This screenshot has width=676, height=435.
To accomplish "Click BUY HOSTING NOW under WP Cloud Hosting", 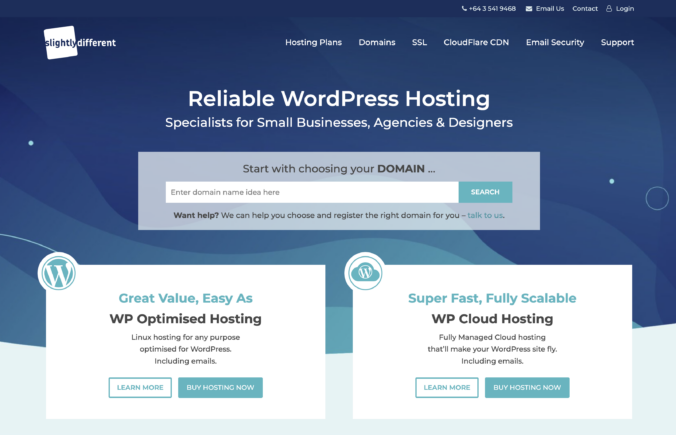I will click(x=527, y=388).
